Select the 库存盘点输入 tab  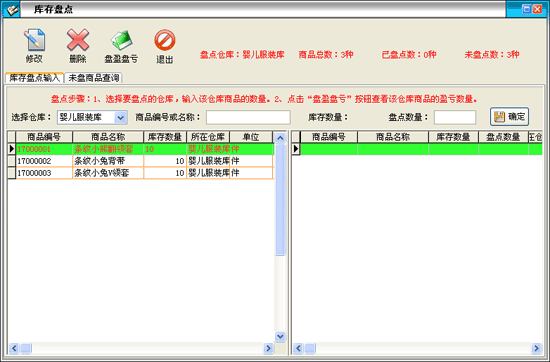[x=34, y=78]
